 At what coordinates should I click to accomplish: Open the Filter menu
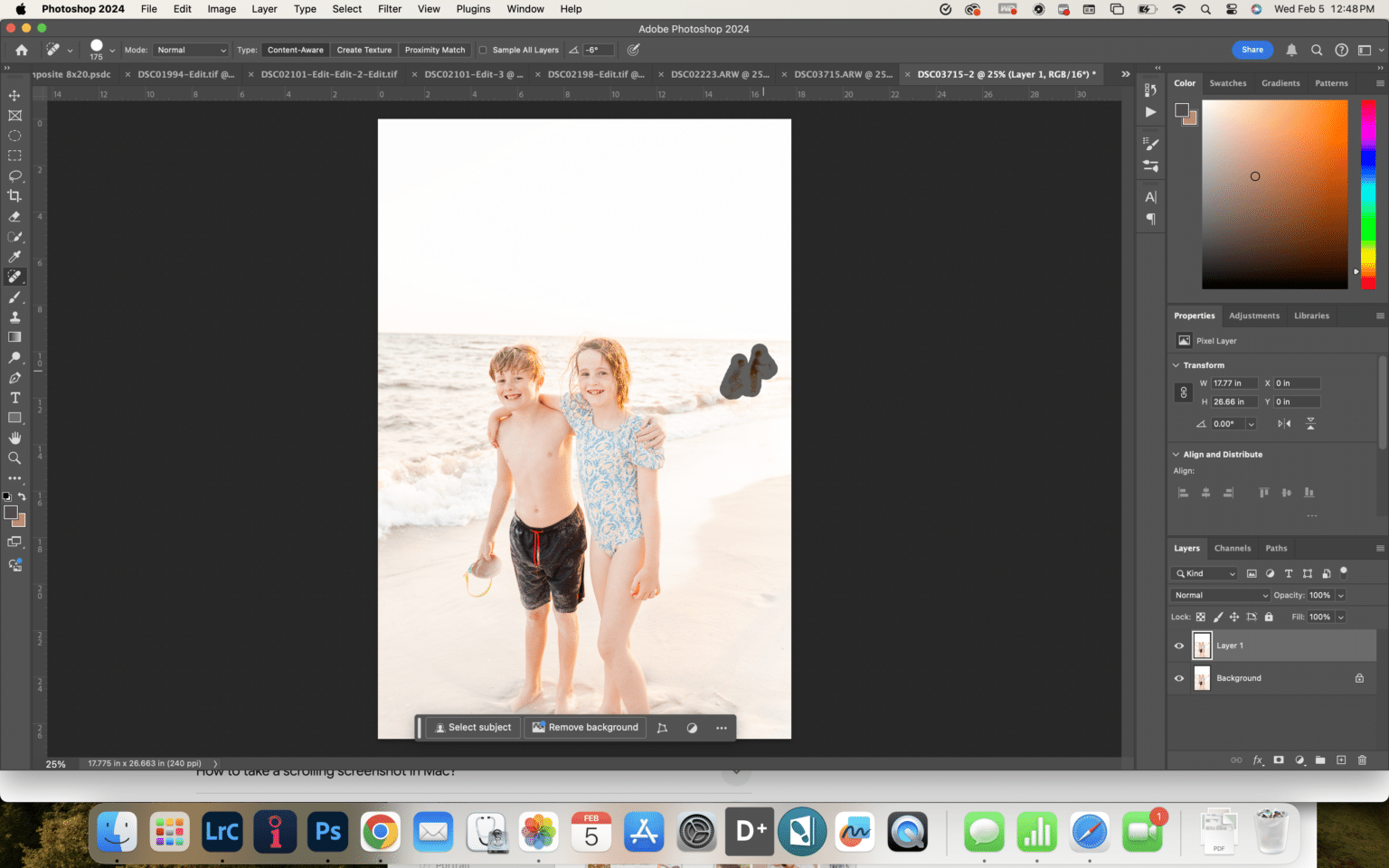click(390, 9)
